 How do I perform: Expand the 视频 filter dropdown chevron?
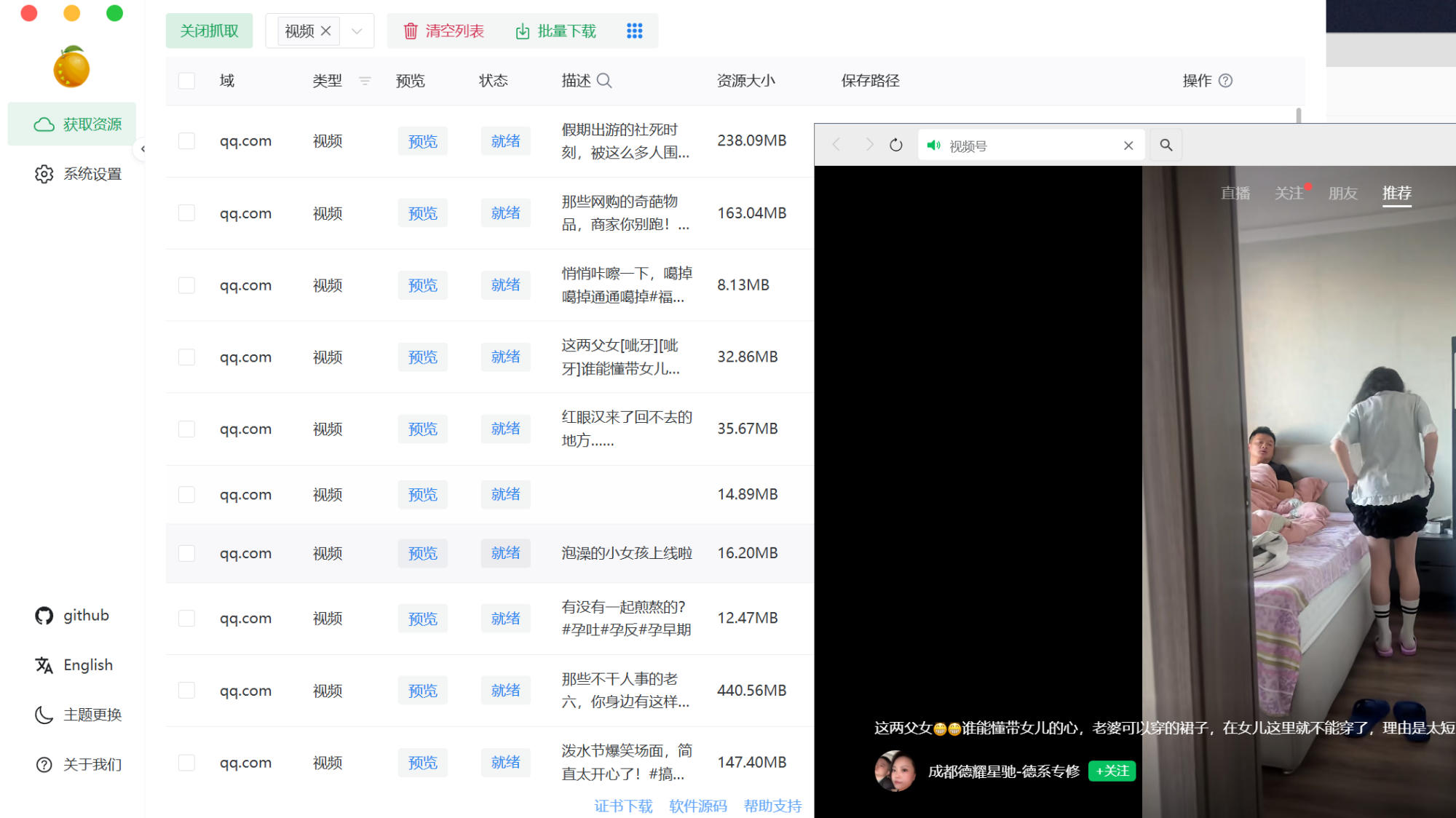click(356, 31)
